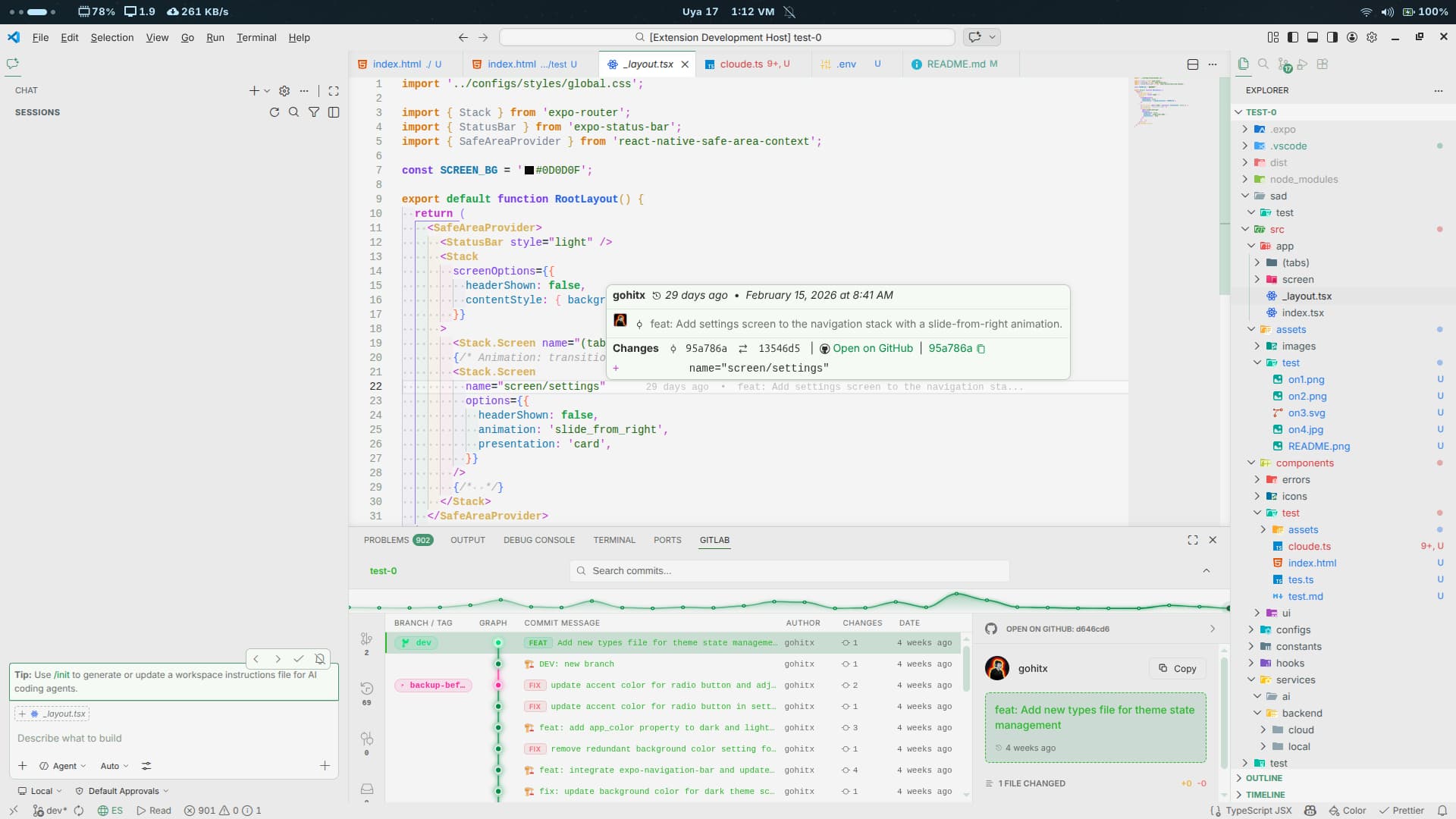Click the Open on GitHub link
This screenshot has width=1456, height=819.
(872, 348)
